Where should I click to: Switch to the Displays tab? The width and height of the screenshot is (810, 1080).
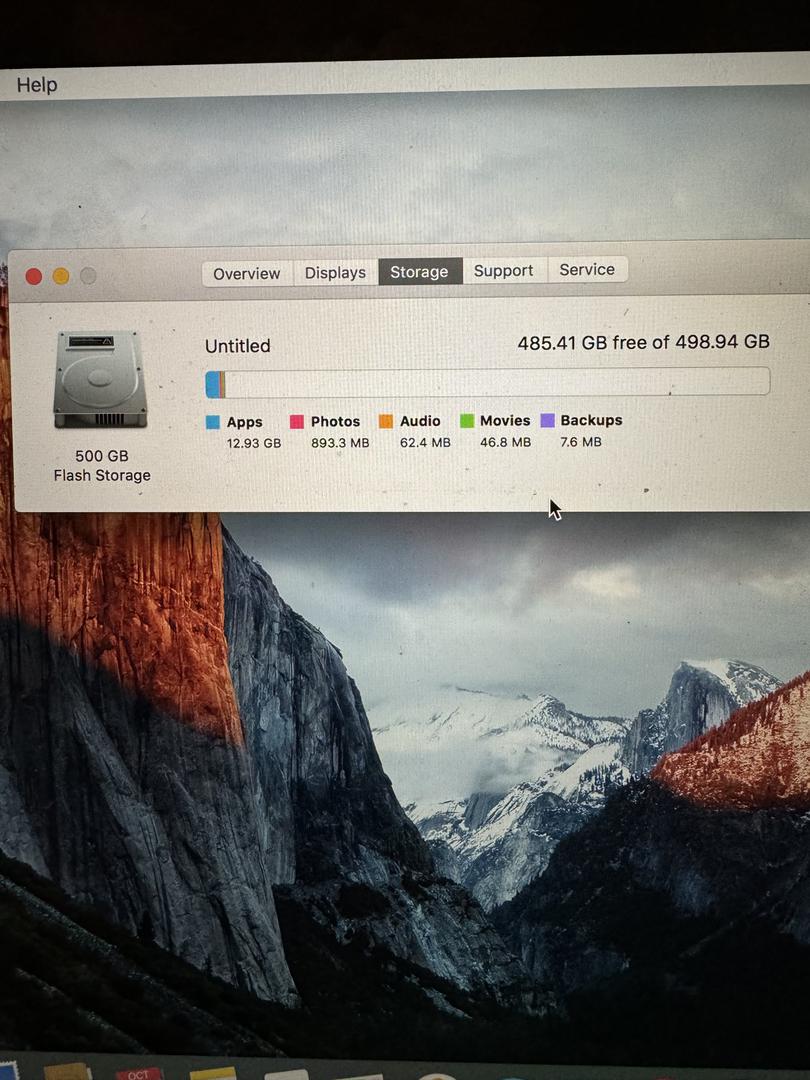point(335,273)
